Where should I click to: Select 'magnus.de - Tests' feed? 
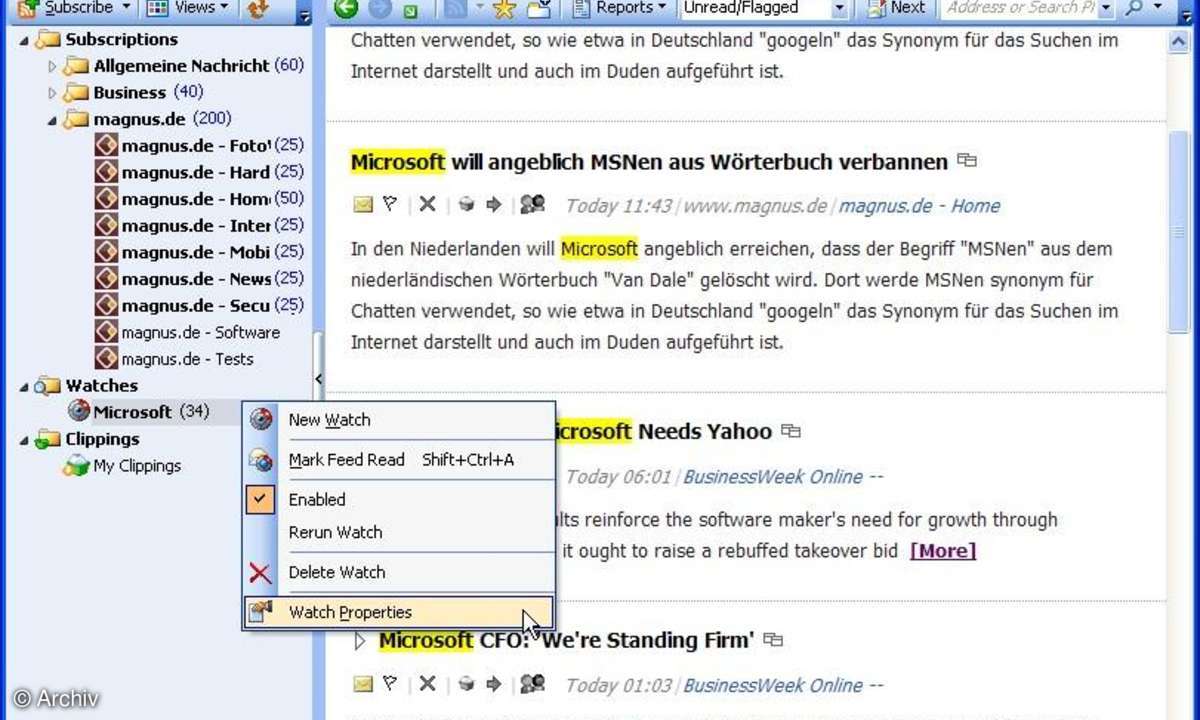pos(188,359)
